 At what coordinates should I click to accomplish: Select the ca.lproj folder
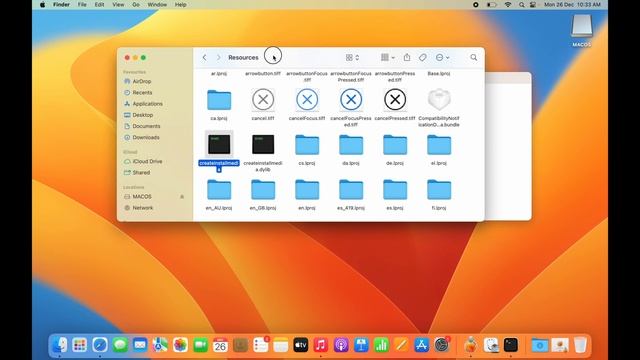point(219,100)
